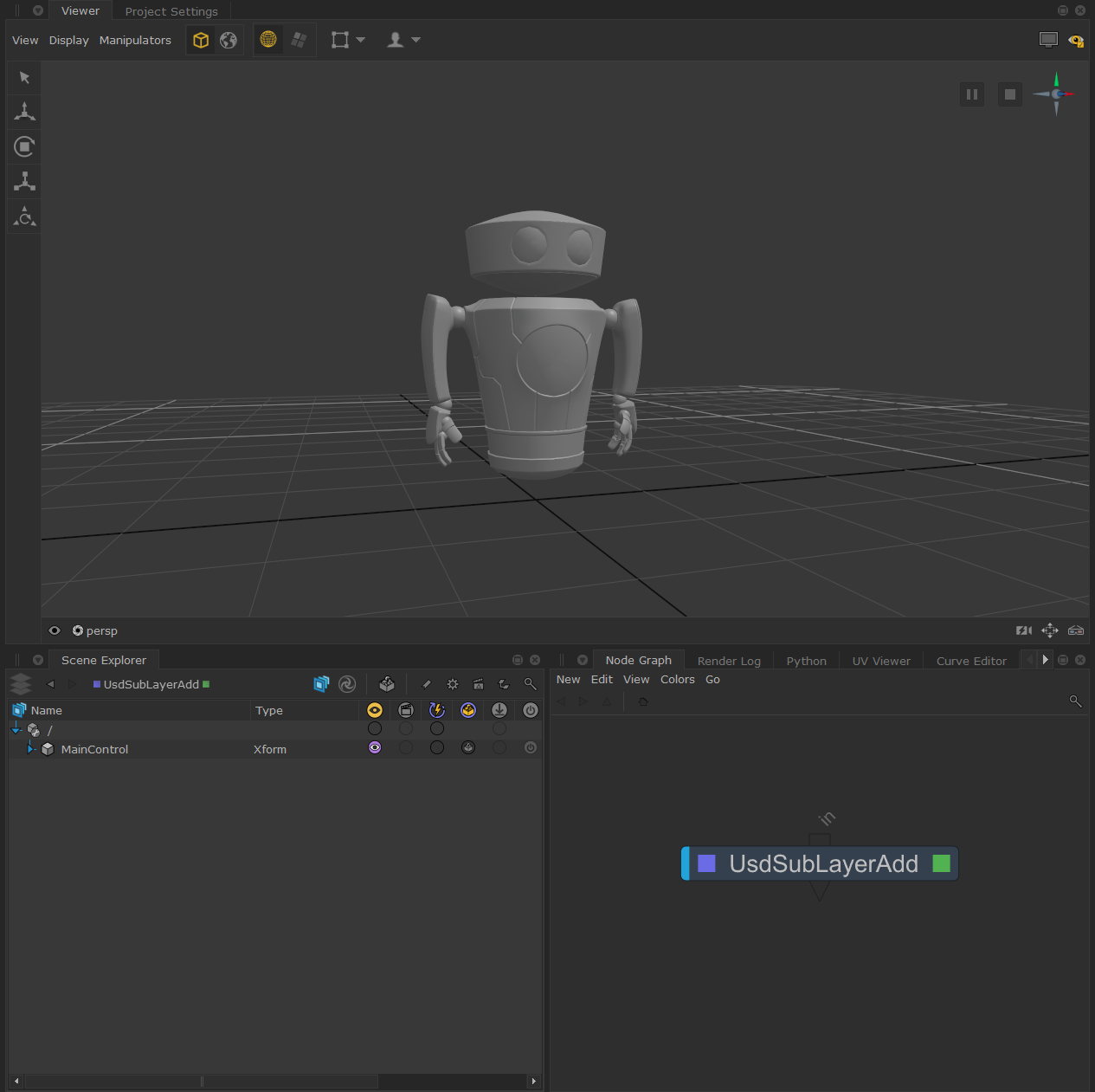The image size is (1095, 1092).
Task: Click the search magnifier in Scene Explorer
Action: click(531, 684)
